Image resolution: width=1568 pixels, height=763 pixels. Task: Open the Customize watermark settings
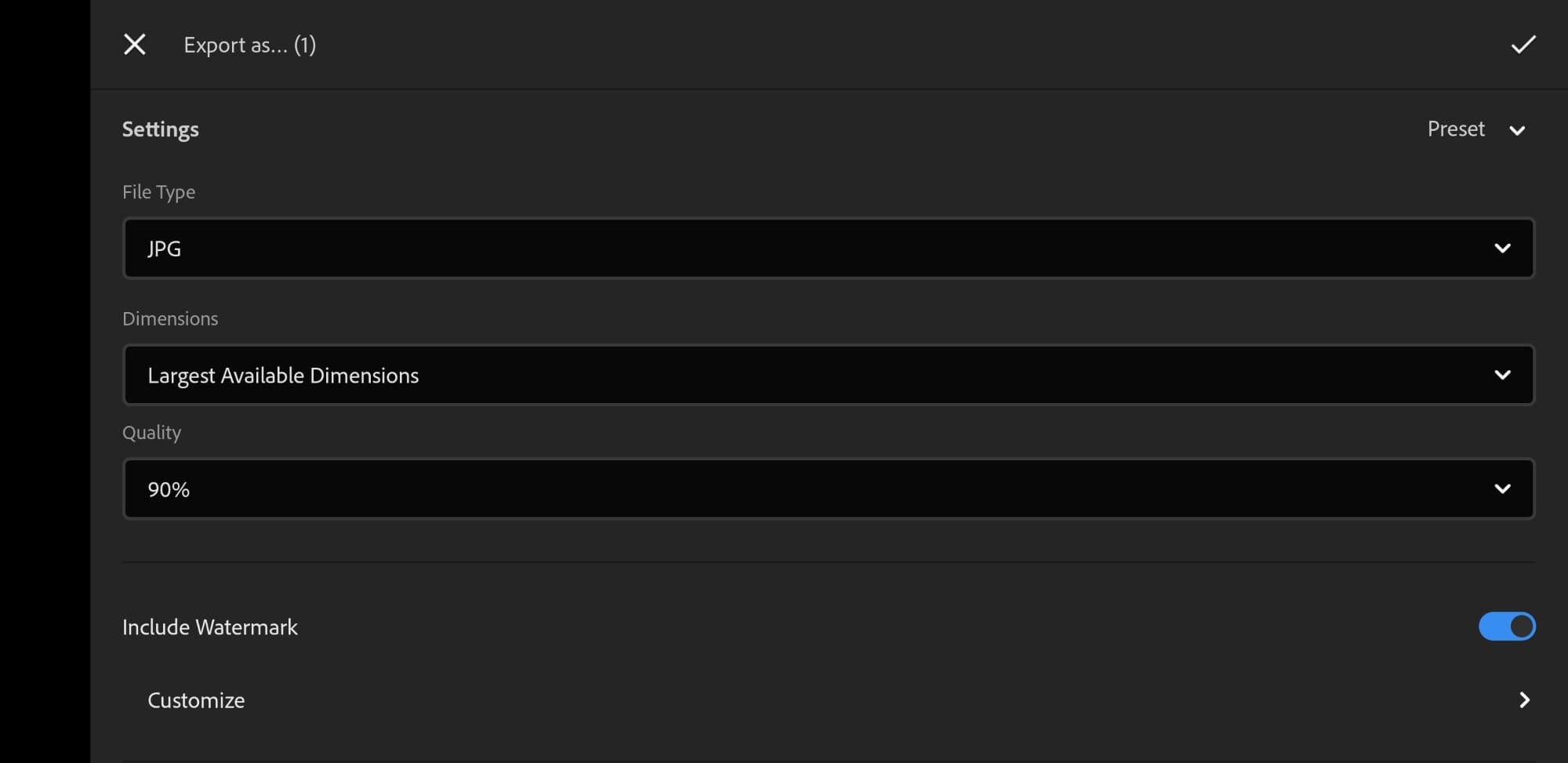pos(195,699)
